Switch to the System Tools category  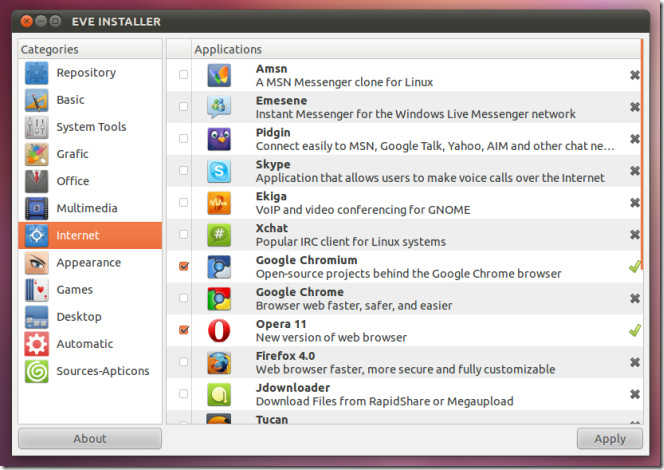pos(90,127)
